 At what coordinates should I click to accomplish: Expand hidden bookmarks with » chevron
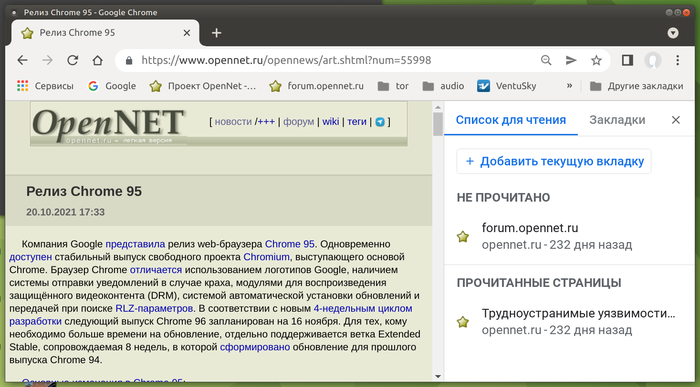click(x=569, y=86)
